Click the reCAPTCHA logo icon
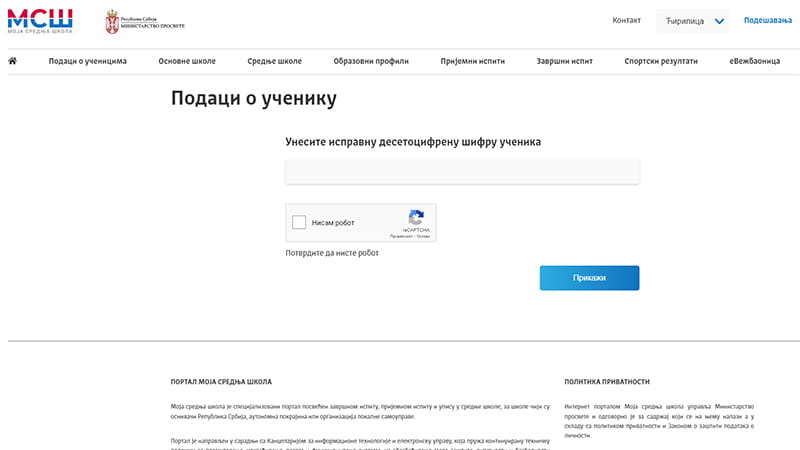 tap(416, 217)
